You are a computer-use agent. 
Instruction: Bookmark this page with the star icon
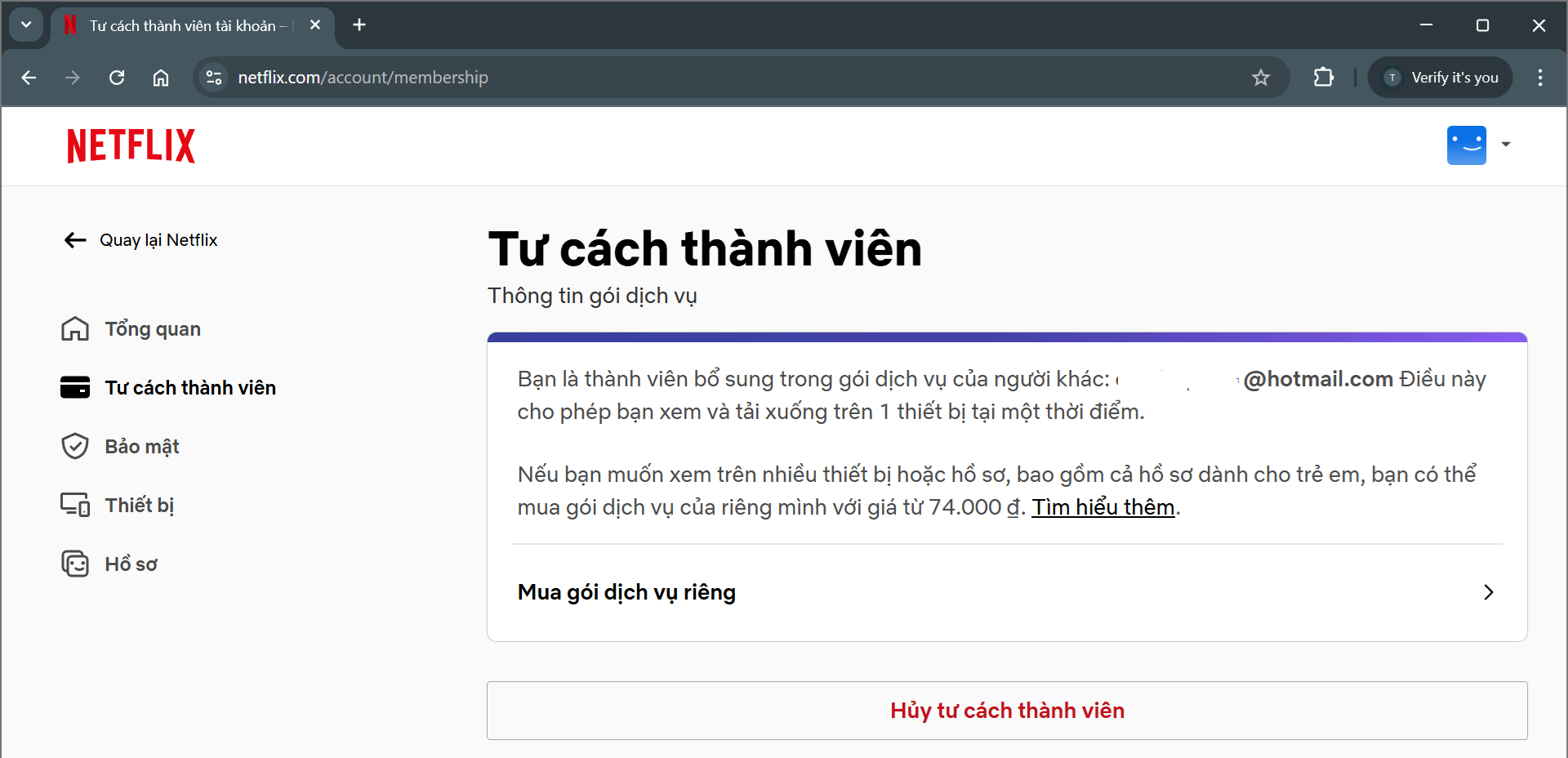pyautogui.click(x=1261, y=78)
